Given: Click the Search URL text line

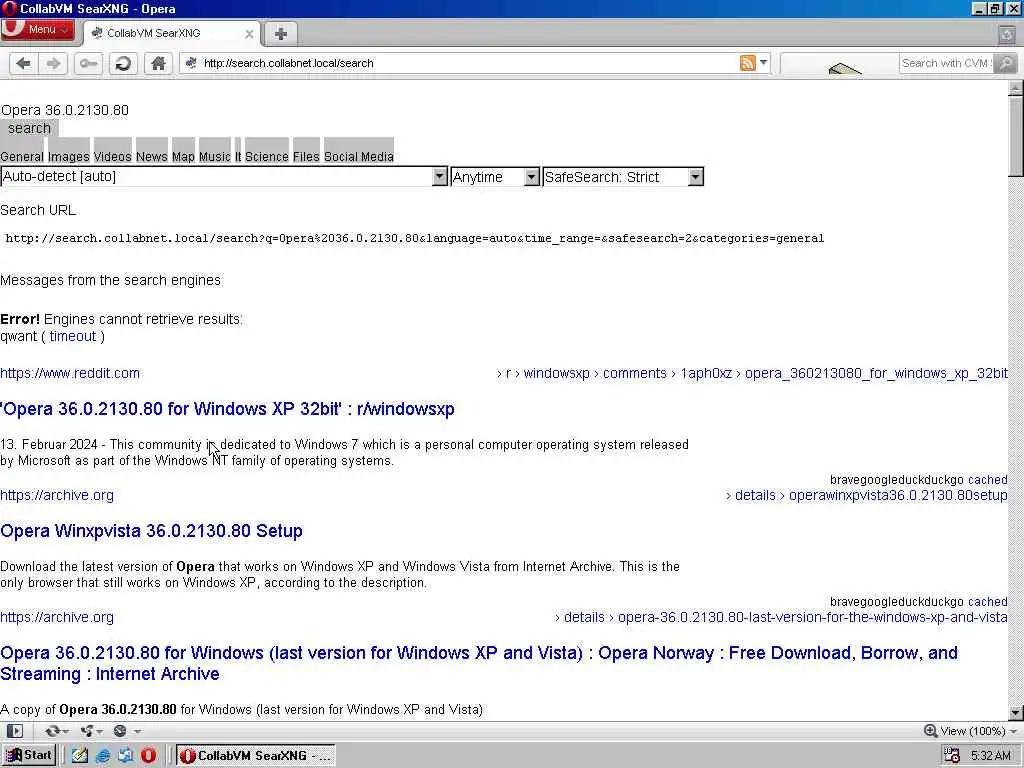Looking at the screenshot, I should [x=415, y=238].
